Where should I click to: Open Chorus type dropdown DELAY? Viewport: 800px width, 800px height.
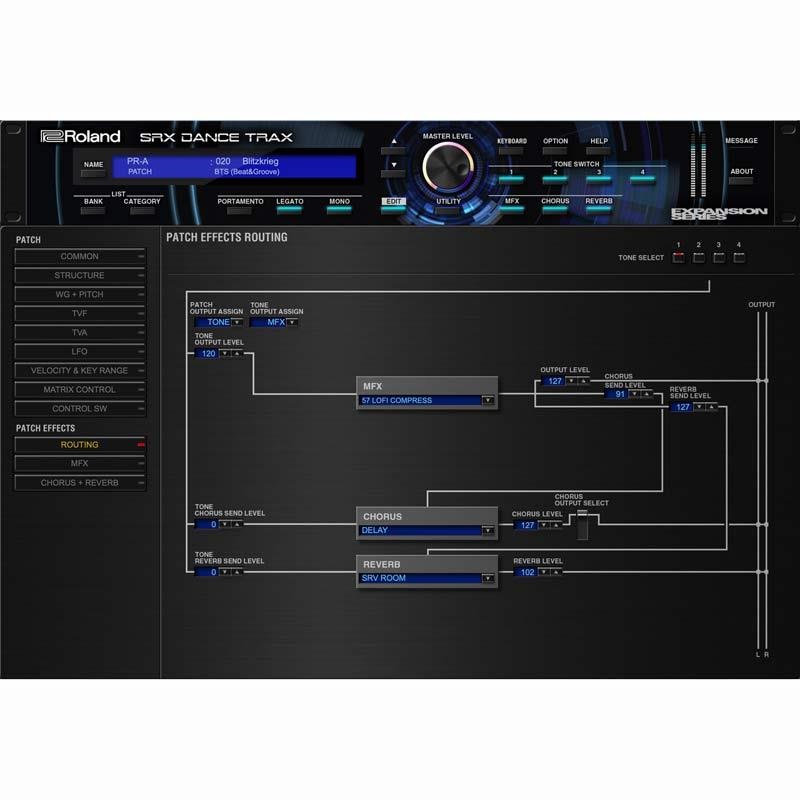(488, 530)
